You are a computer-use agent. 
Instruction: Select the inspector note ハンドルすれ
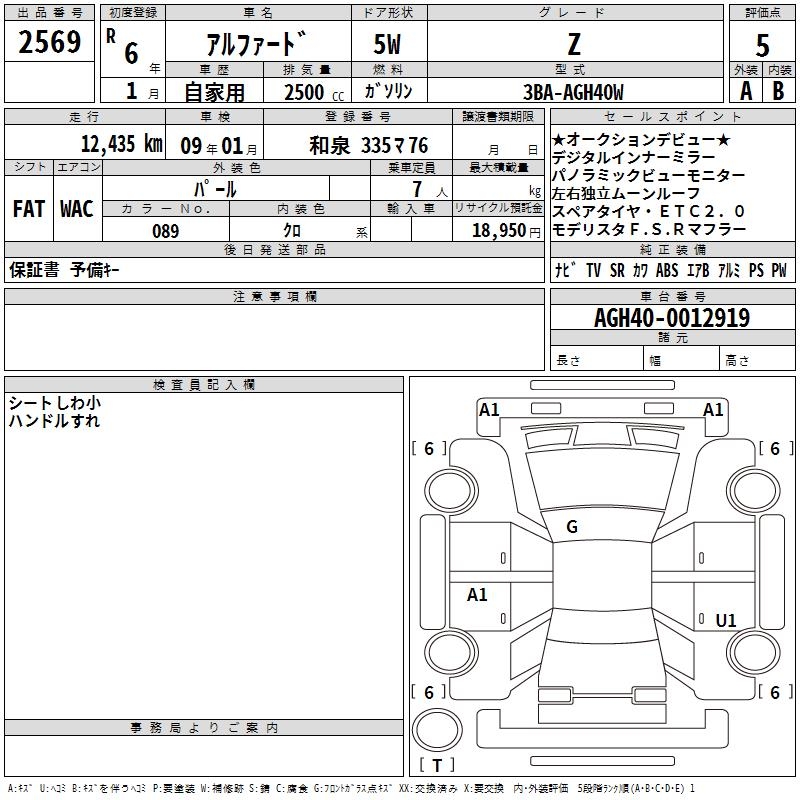click(x=54, y=421)
